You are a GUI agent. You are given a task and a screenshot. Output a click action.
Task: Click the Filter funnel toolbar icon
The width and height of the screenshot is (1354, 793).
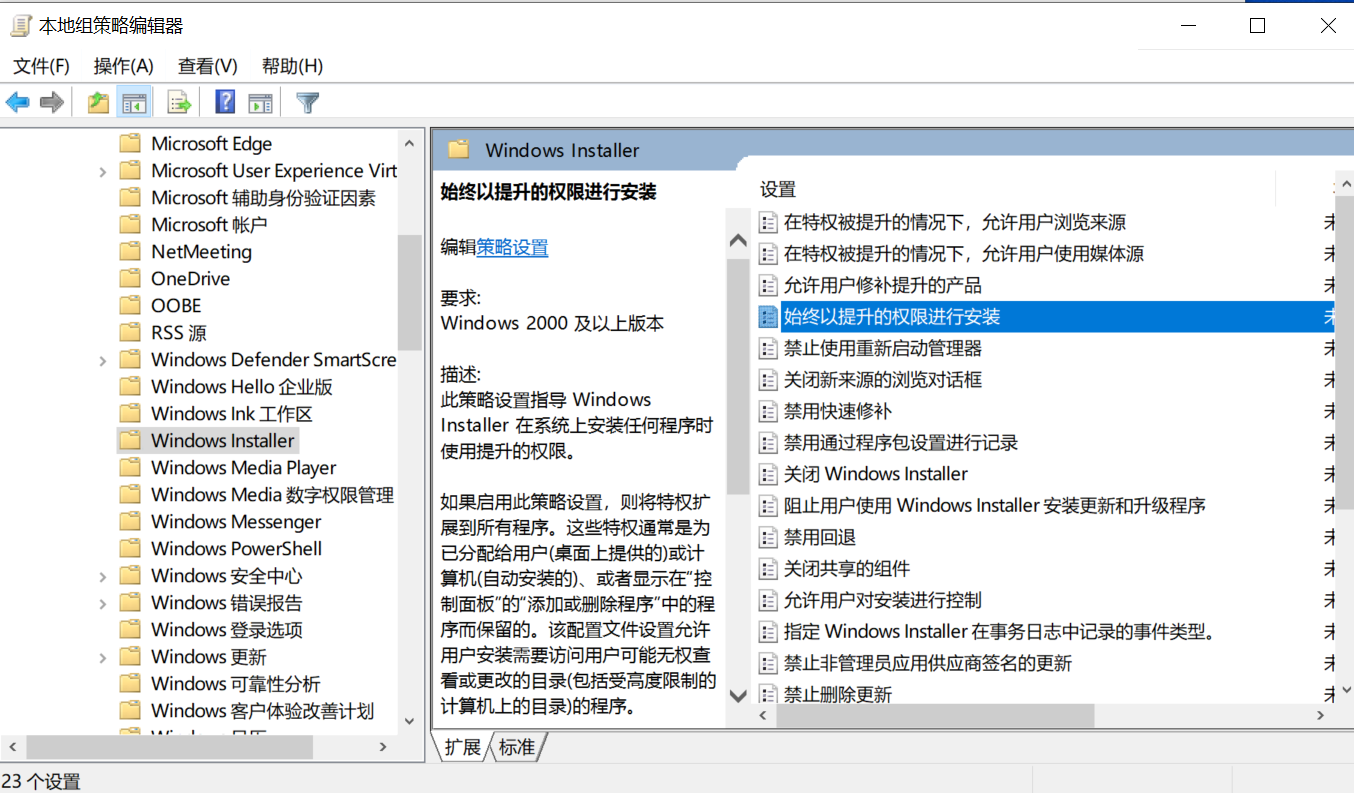point(308,102)
